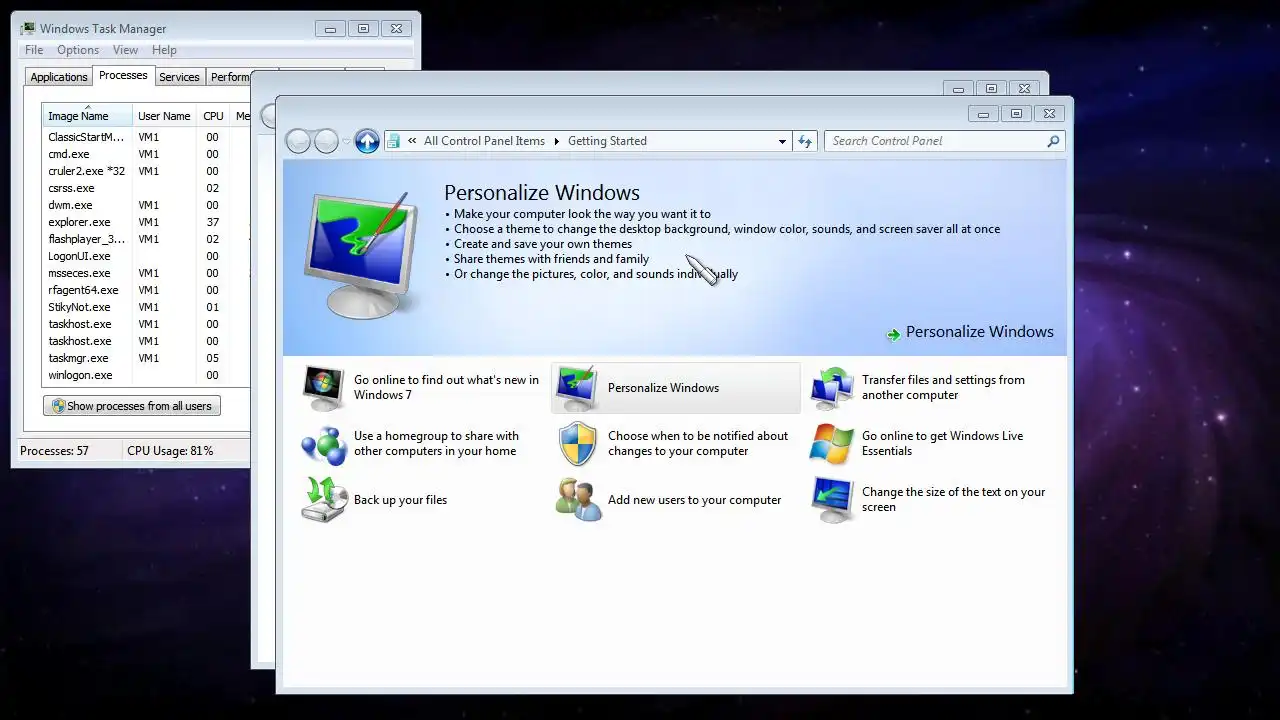Select the csrss.exe process row
1280x720 pixels.
click(x=145, y=188)
